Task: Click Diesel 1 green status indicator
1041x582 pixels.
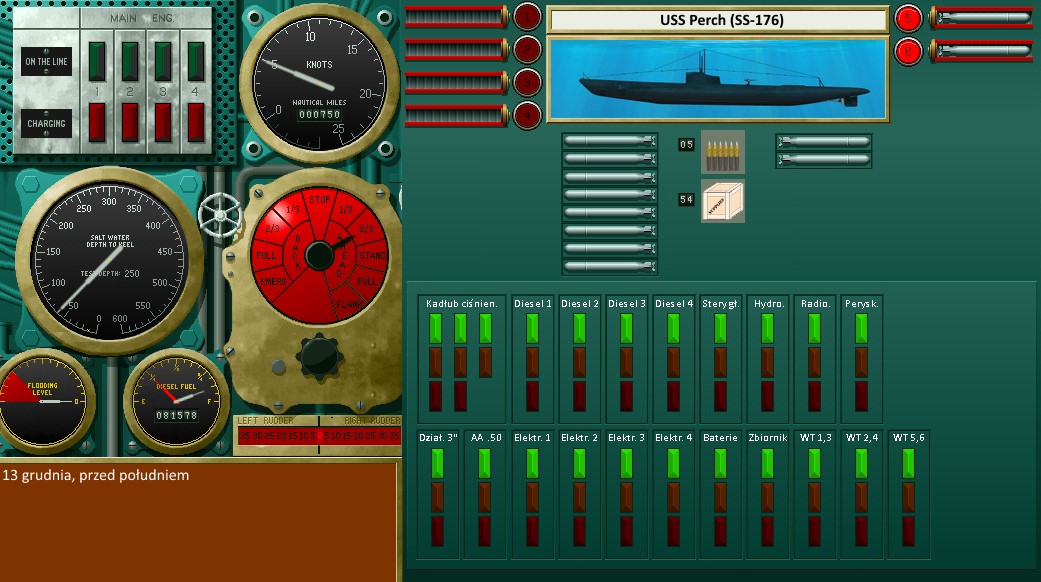Action: [x=531, y=329]
